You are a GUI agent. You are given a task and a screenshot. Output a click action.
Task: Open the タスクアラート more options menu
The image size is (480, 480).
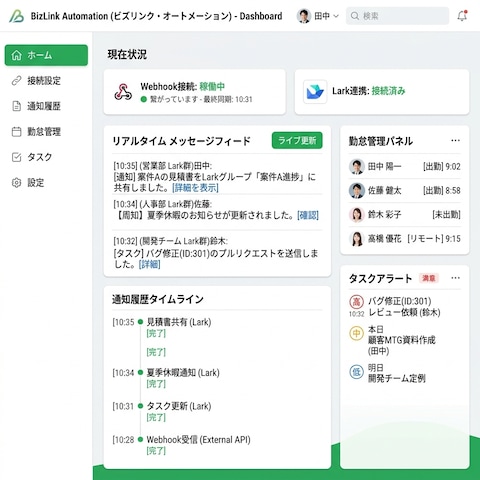point(455,278)
